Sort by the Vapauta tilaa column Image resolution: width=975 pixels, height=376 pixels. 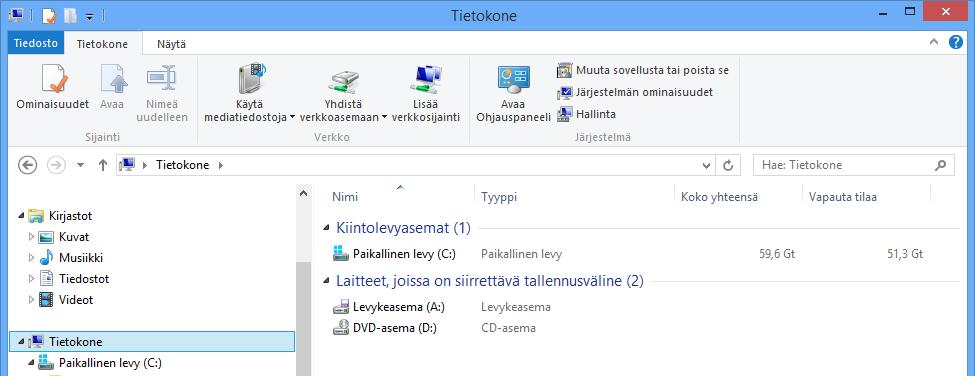coord(843,197)
